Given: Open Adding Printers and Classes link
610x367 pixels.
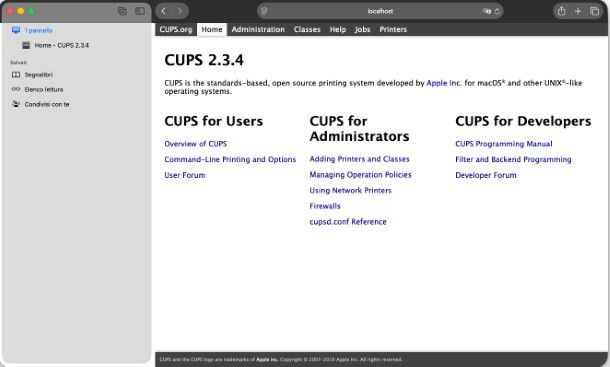Looking at the screenshot, I should point(359,159).
